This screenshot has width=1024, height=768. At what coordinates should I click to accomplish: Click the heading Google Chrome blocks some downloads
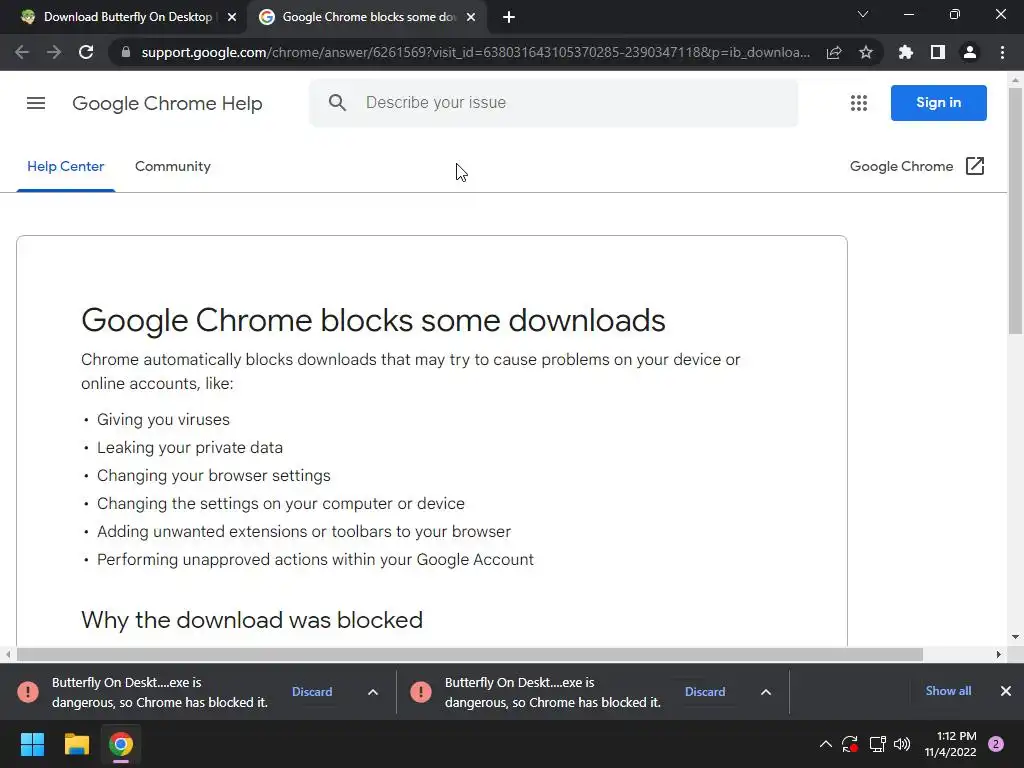point(373,321)
